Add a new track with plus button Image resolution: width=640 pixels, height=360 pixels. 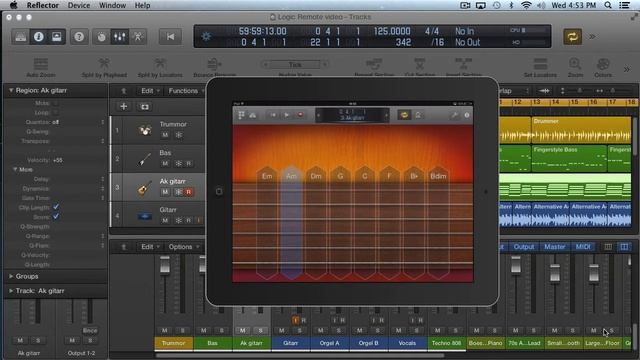click(x=124, y=107)
